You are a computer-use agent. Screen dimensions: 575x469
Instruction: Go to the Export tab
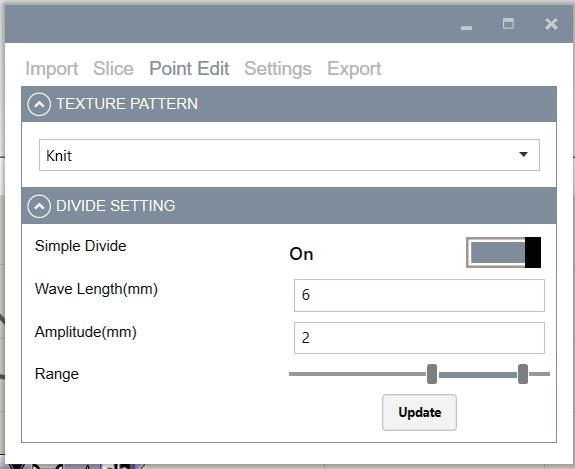click(x=354, y=69)
